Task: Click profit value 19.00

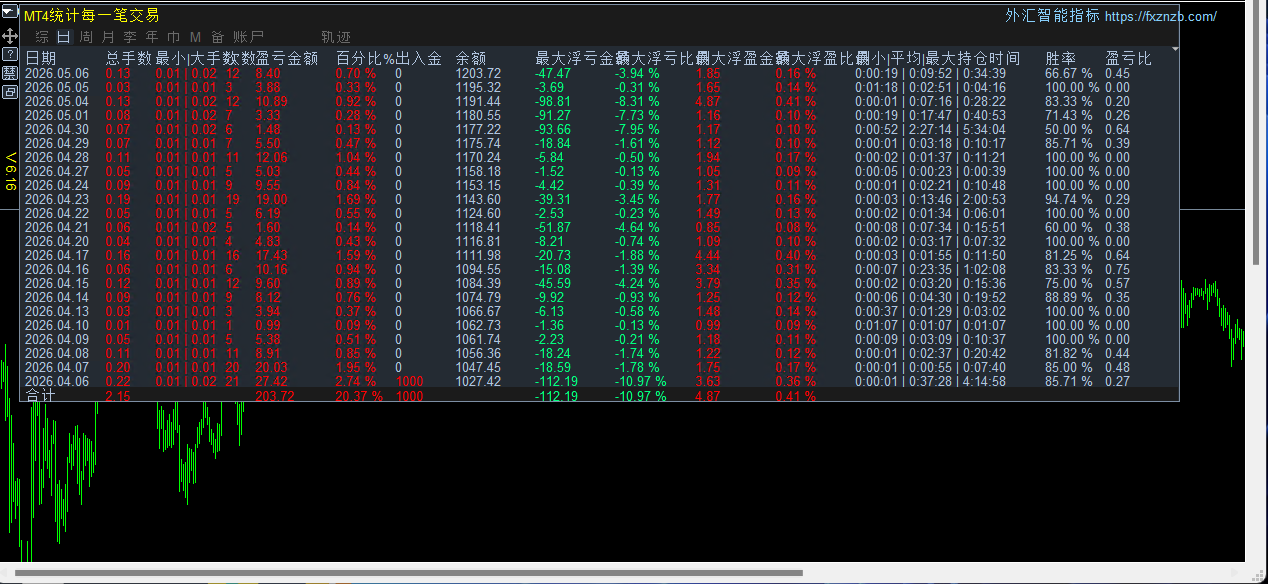Action: (x=271, y=199)
